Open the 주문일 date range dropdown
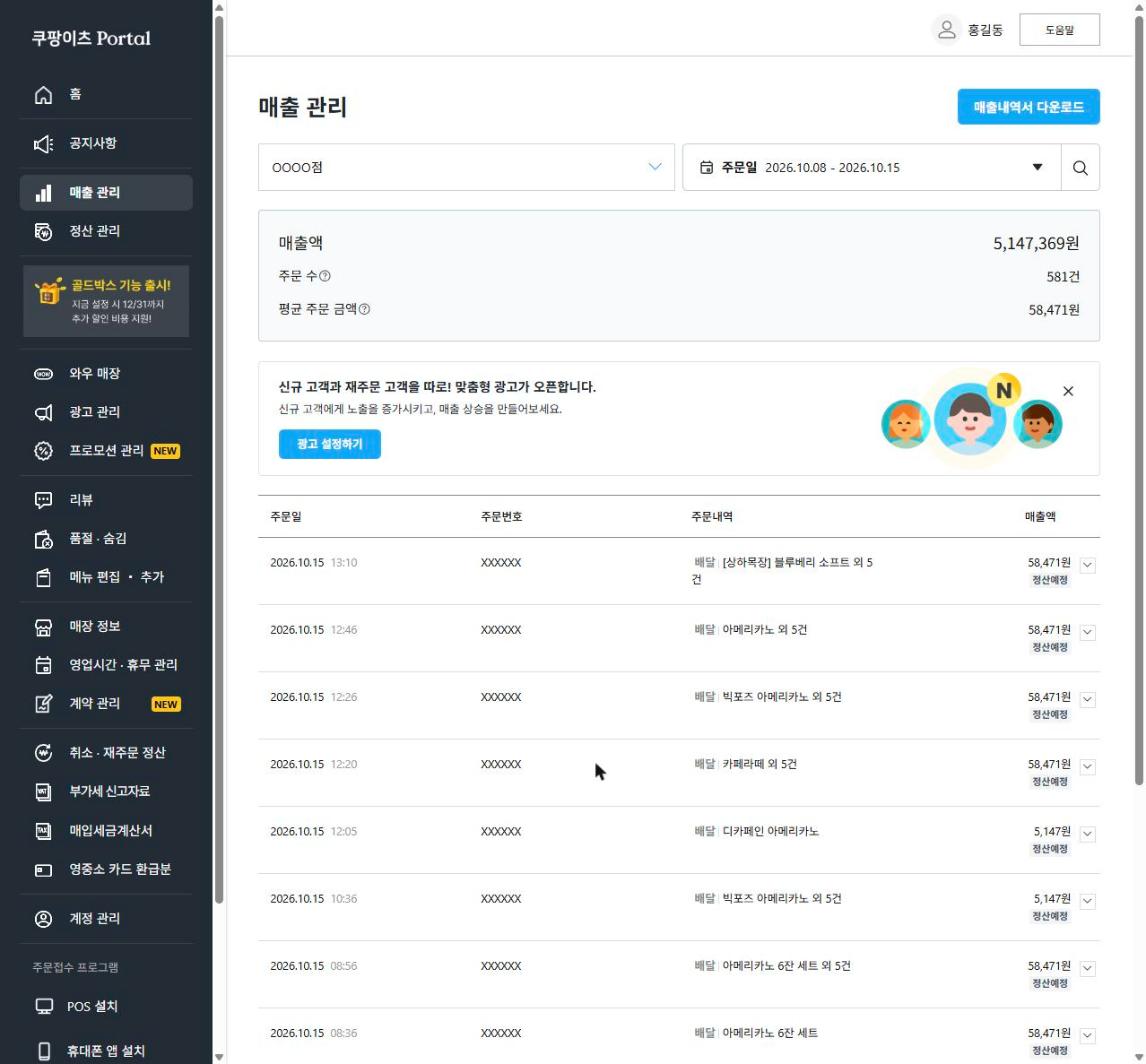Viewport: 1146px width, 1064px height. (x=871, y=167)
